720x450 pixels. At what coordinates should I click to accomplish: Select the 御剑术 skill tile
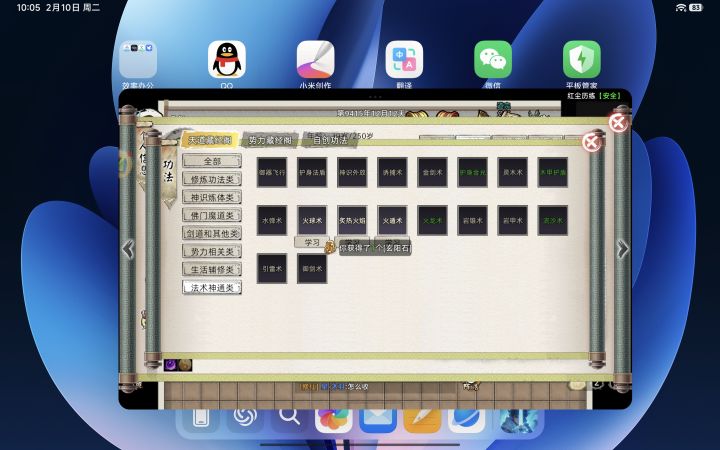pos(312,269)
